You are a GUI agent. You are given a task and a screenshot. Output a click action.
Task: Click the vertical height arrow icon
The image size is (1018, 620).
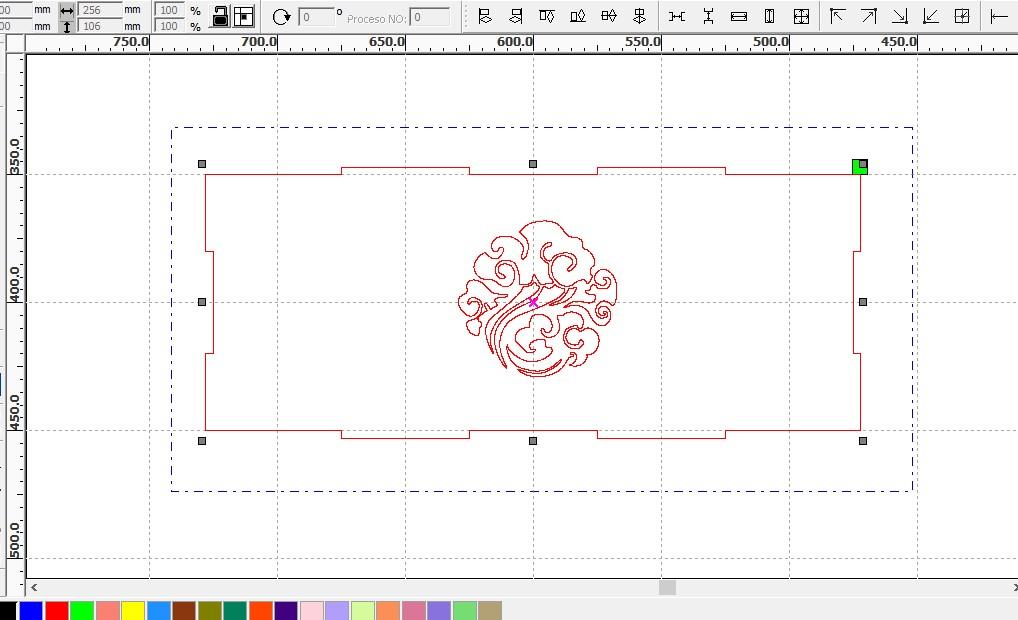pyautogui.click(x=67, y=27)
